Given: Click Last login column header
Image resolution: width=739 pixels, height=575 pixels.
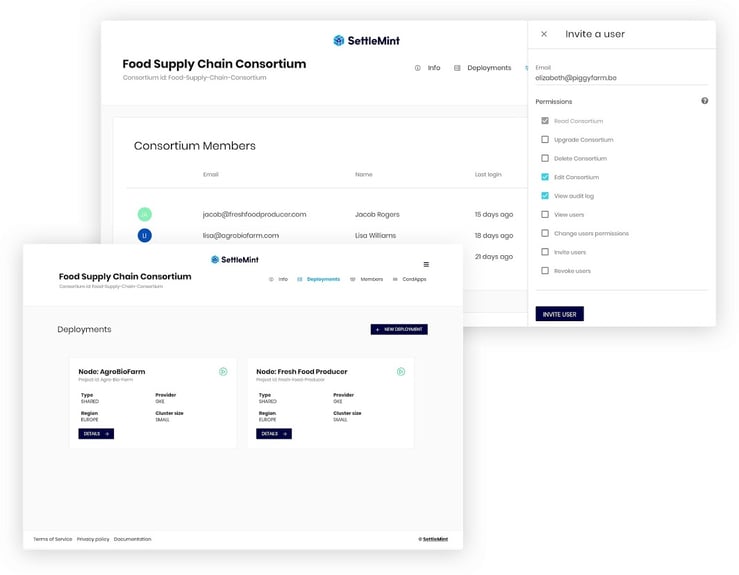Looking at the screenshot, I should pyautogui.click(x=488, y=174).
